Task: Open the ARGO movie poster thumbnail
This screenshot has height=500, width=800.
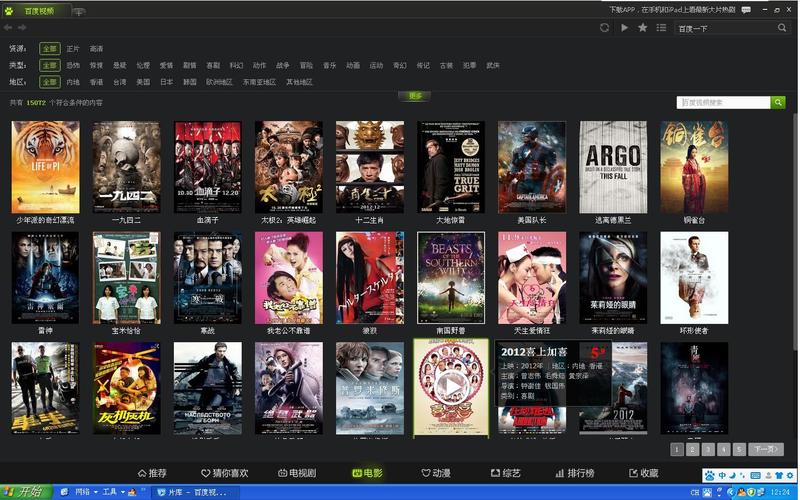Action: [613, 167]
